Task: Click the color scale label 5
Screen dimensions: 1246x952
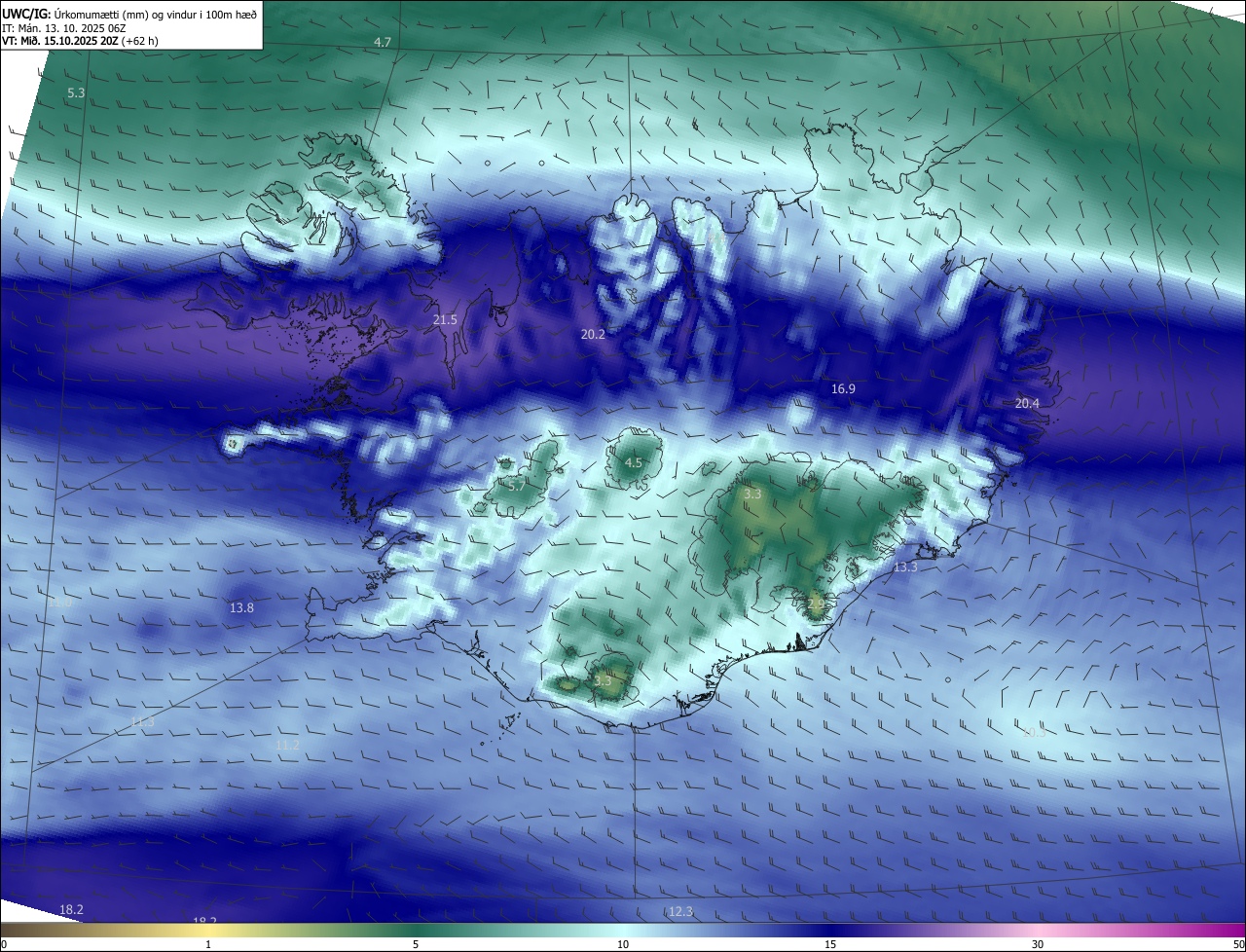Action: click(416, 944)
